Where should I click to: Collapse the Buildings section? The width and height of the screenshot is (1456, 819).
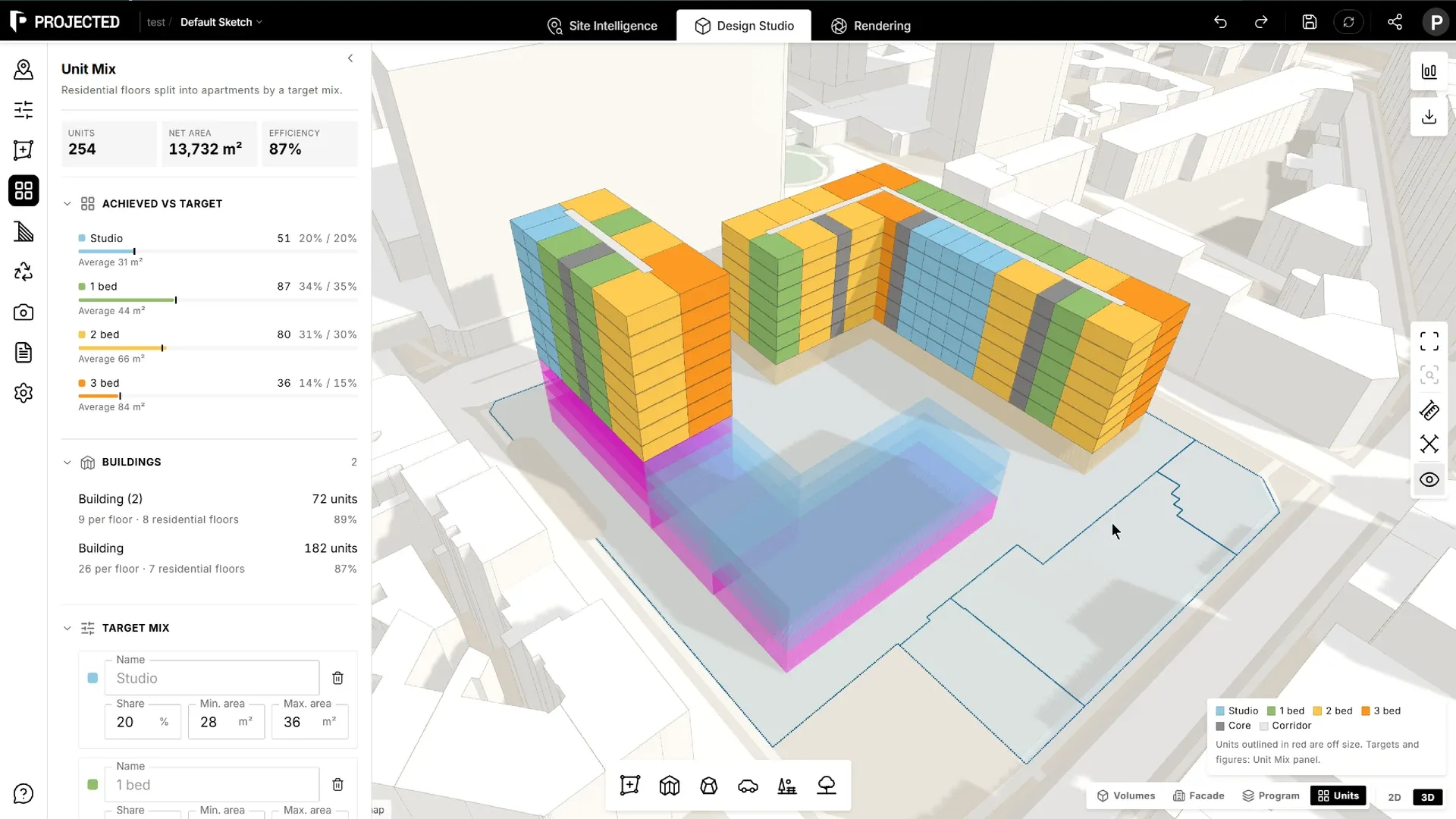[x=67, y=463]
